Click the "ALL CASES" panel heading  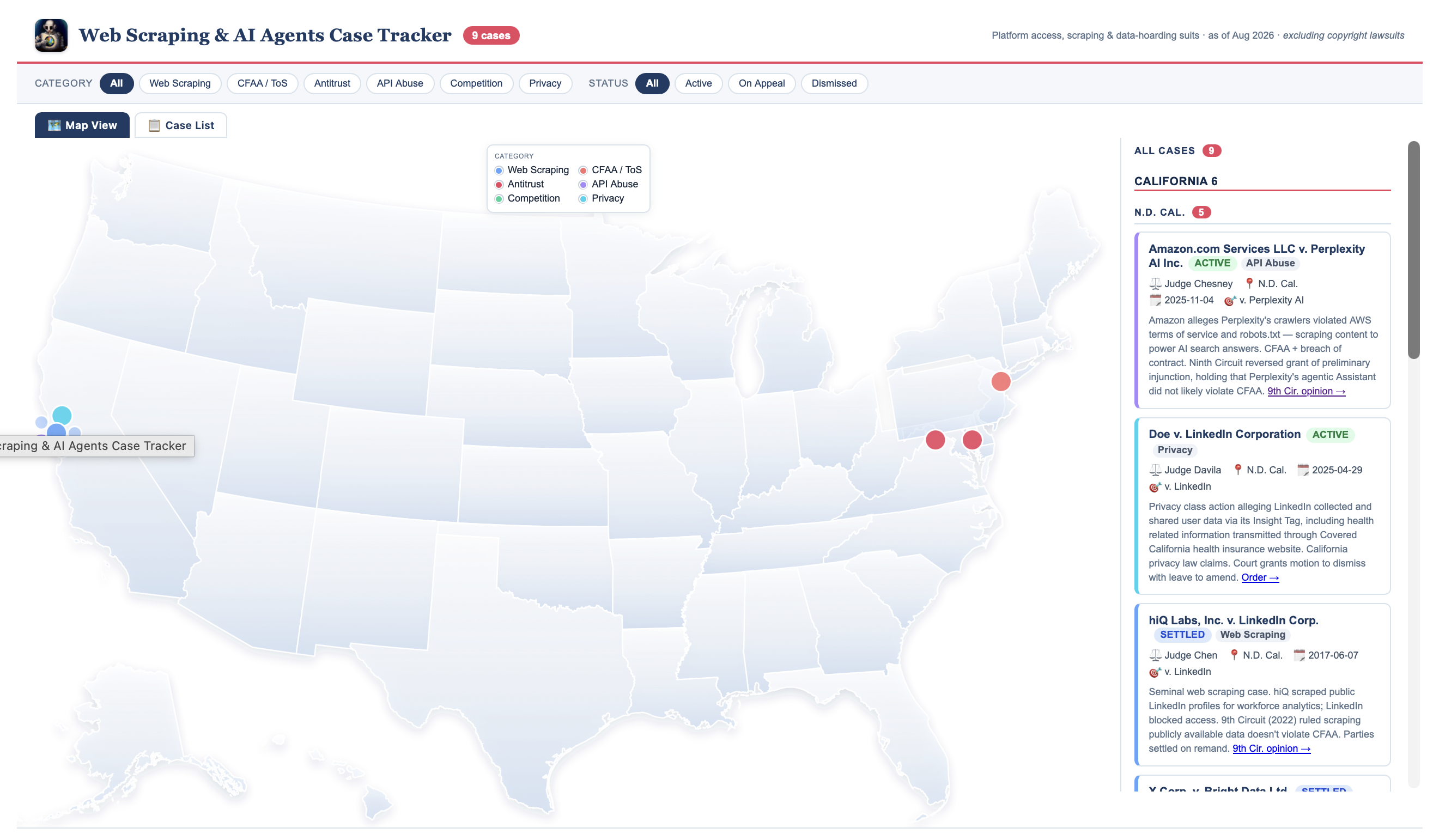click(x=1164, y=150)
